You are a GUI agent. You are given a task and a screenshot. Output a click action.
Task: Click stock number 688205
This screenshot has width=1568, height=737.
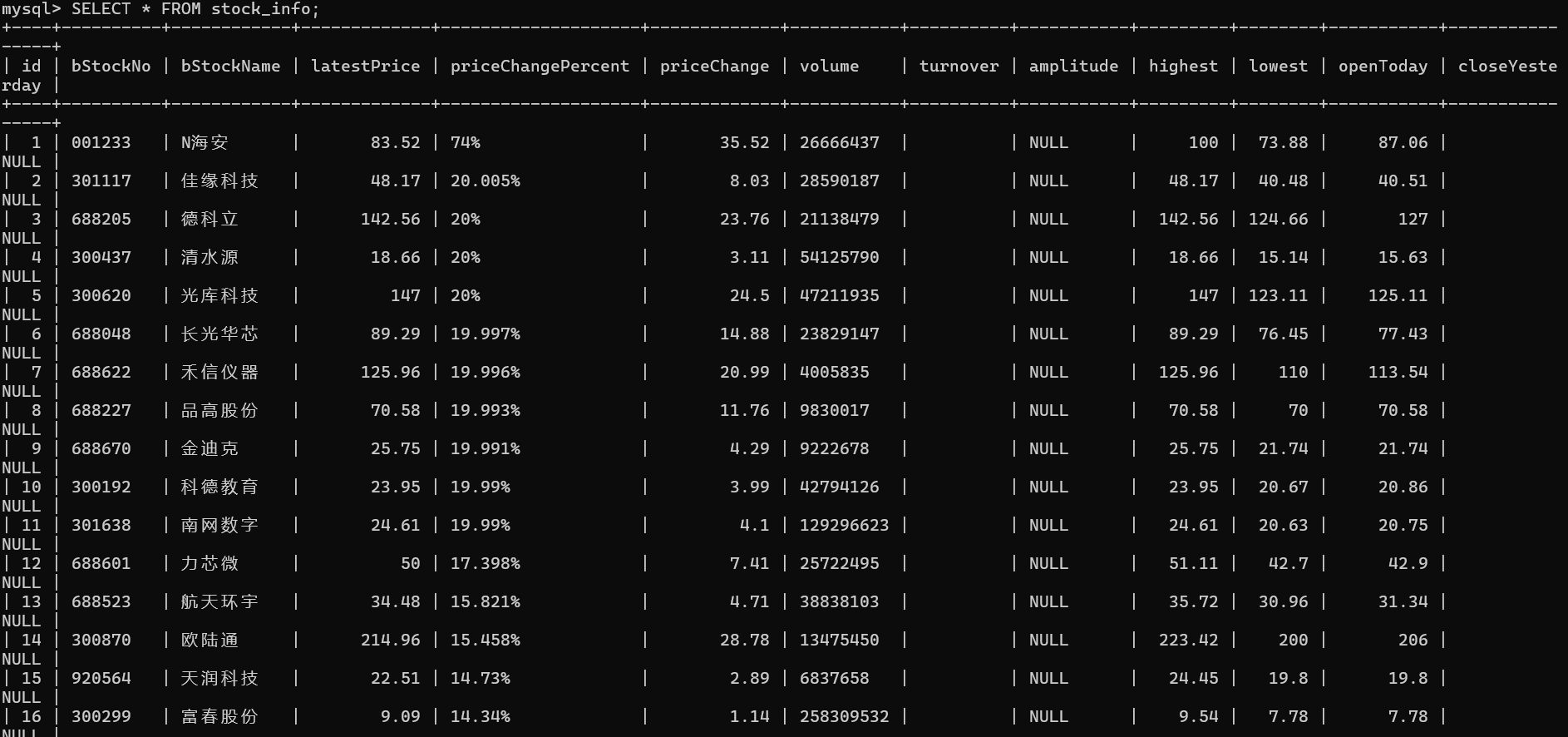pos(101,219)
